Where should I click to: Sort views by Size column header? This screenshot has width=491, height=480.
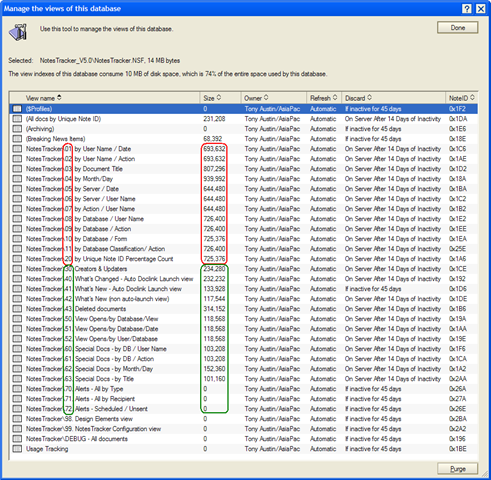(220, 98)
